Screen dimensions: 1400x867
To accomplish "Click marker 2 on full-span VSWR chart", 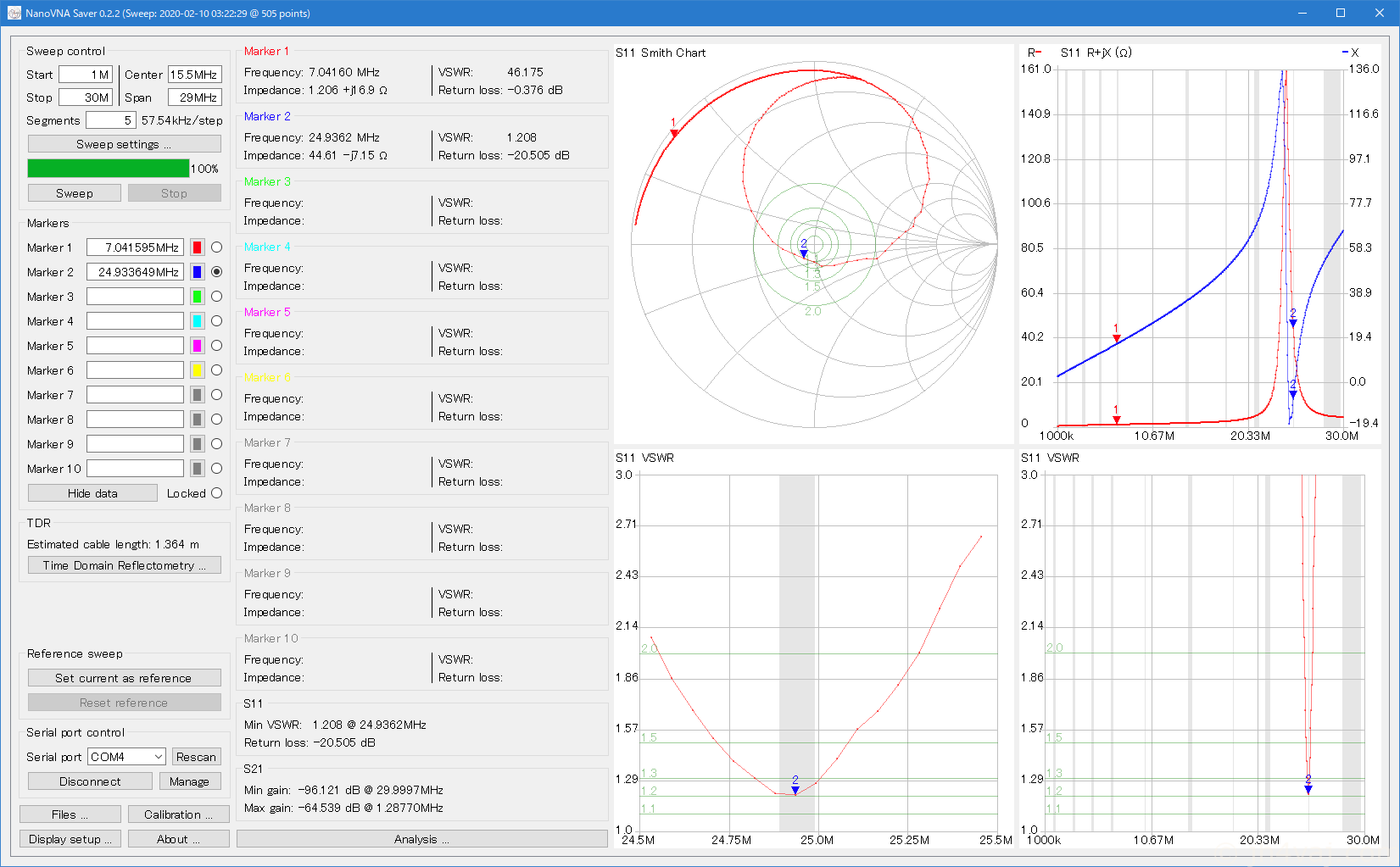I will 1308,789.
